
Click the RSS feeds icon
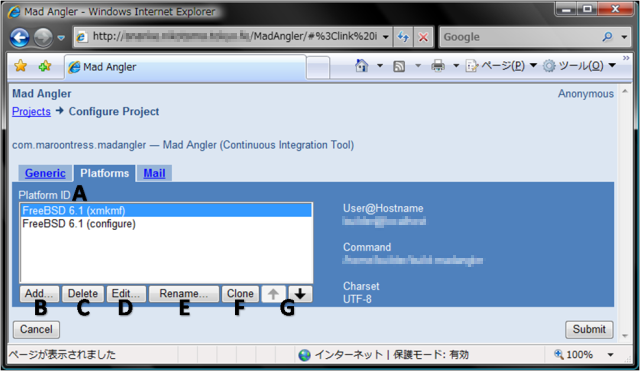click(x=399, y=66)
